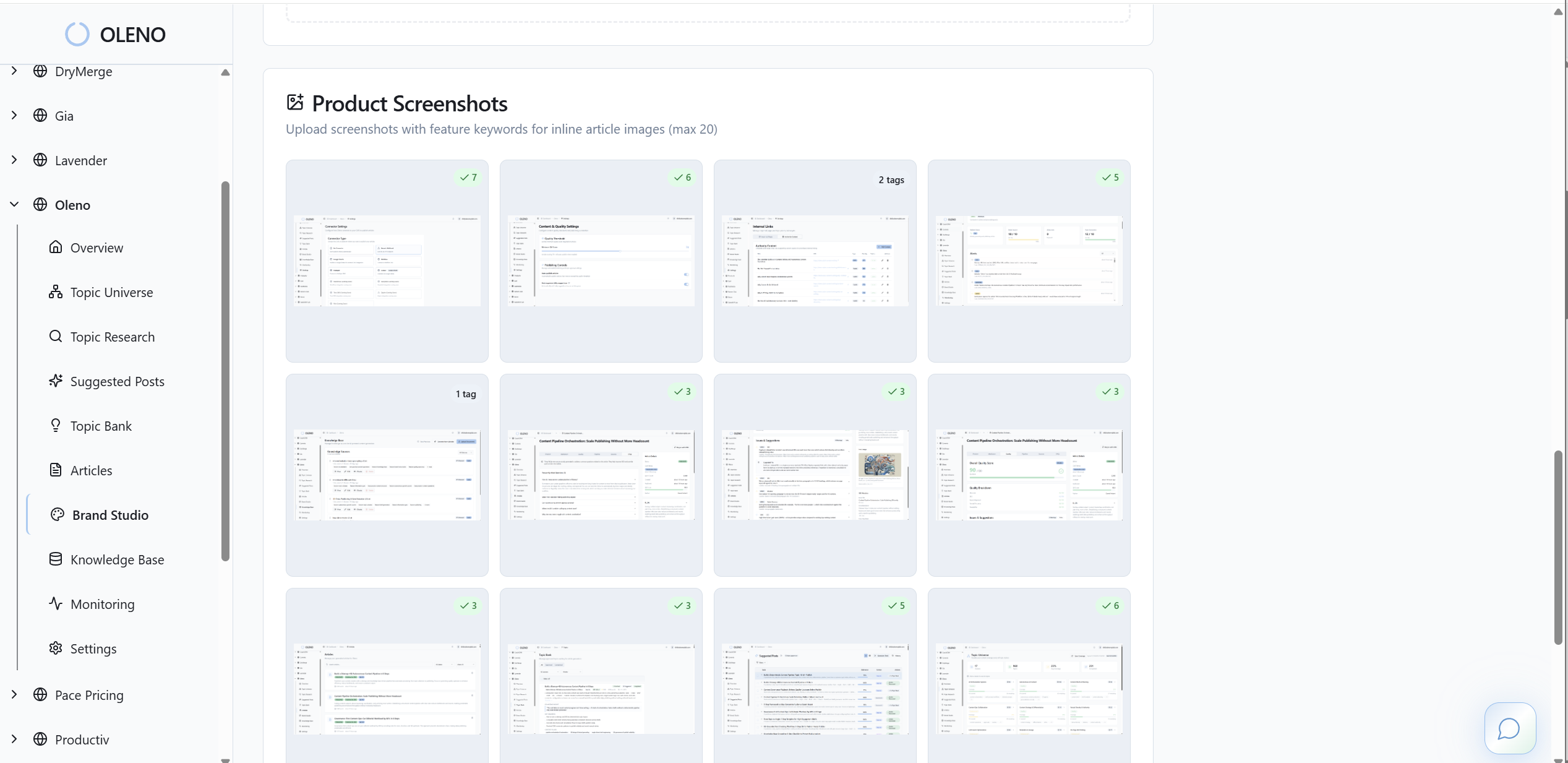Expand the Pace Pricing section
Screen dimensions: 1568x763
[14, 694]
